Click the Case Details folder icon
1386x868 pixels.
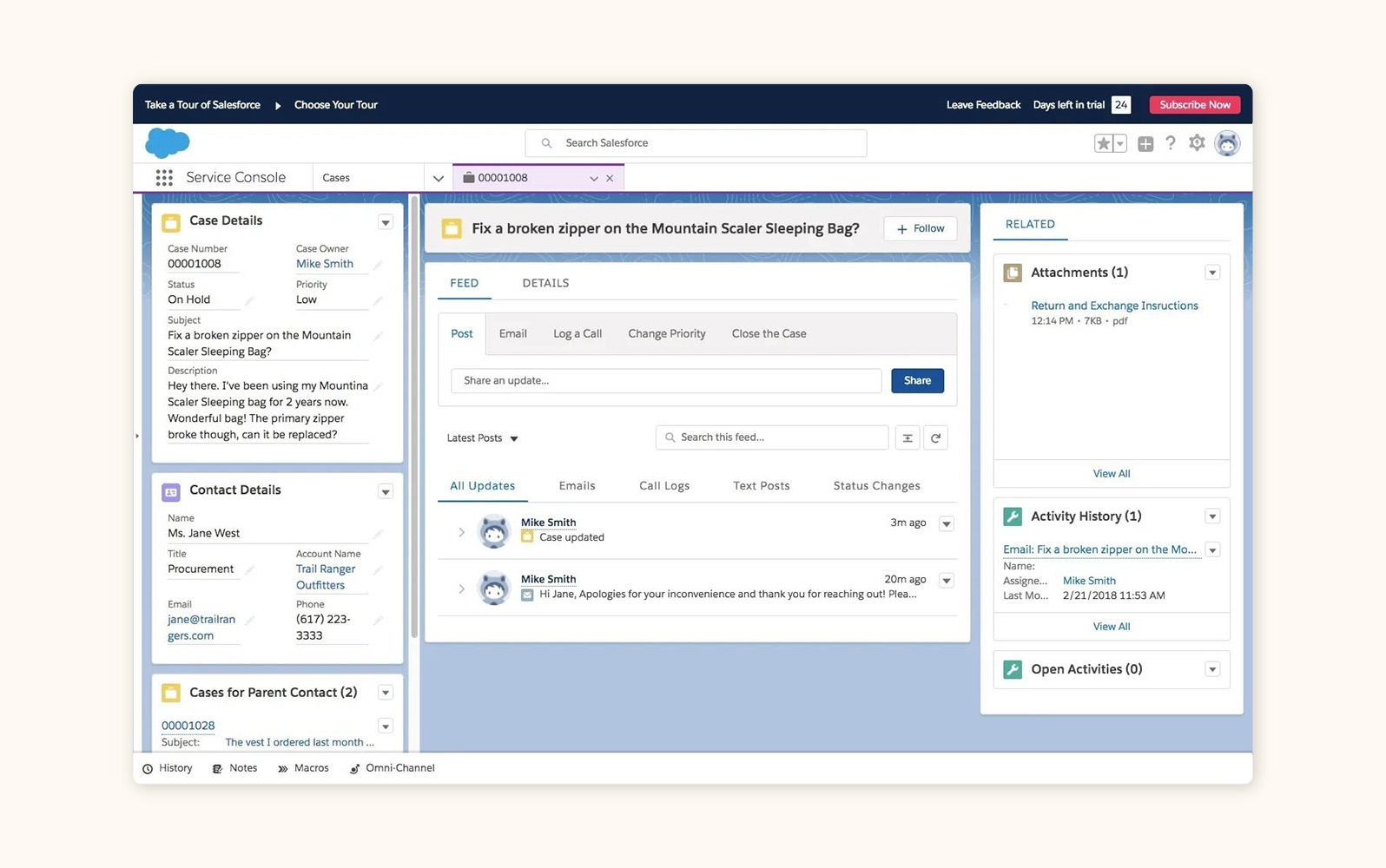coord(171,222)
